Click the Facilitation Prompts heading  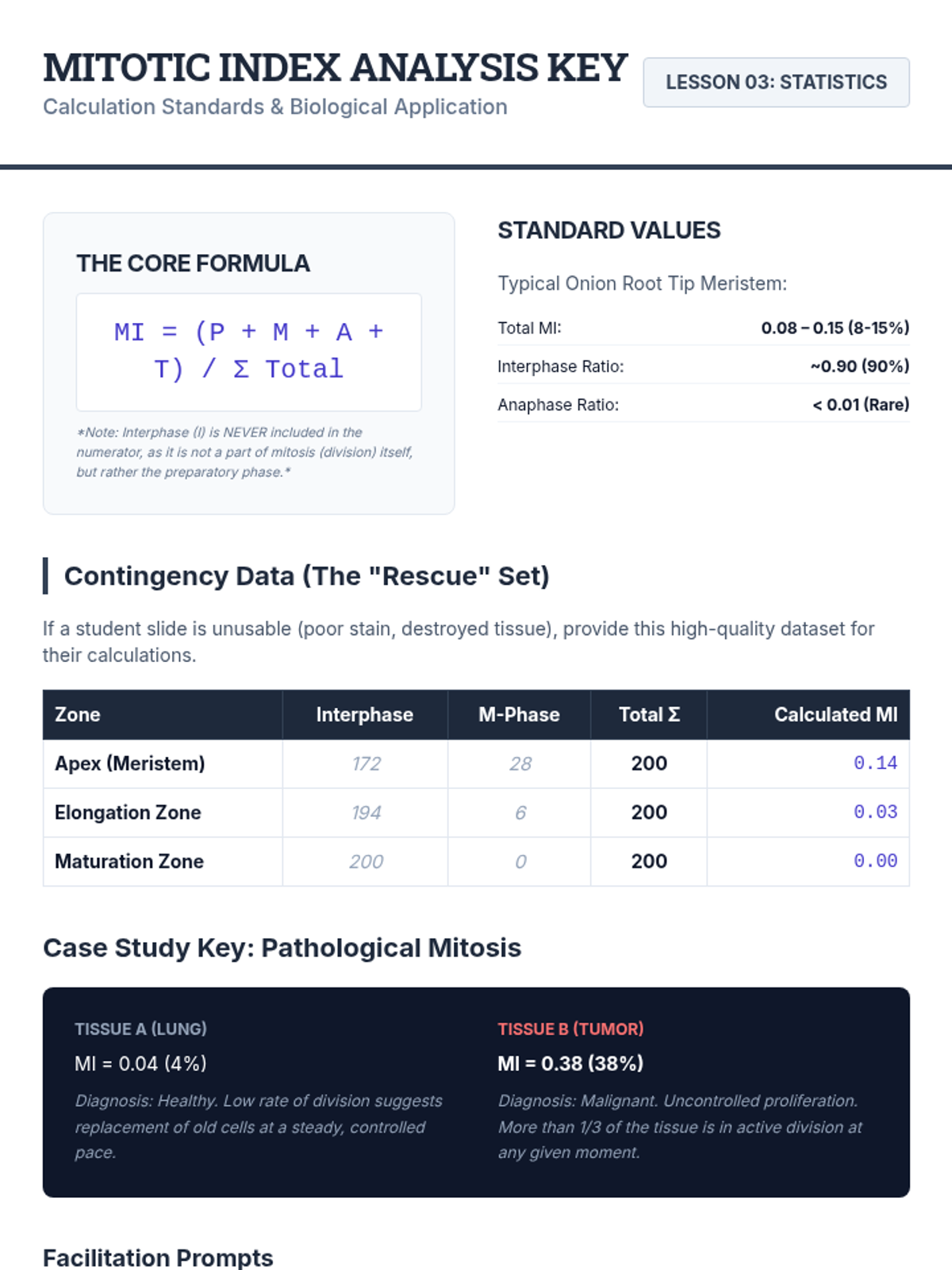point(158,1257)
